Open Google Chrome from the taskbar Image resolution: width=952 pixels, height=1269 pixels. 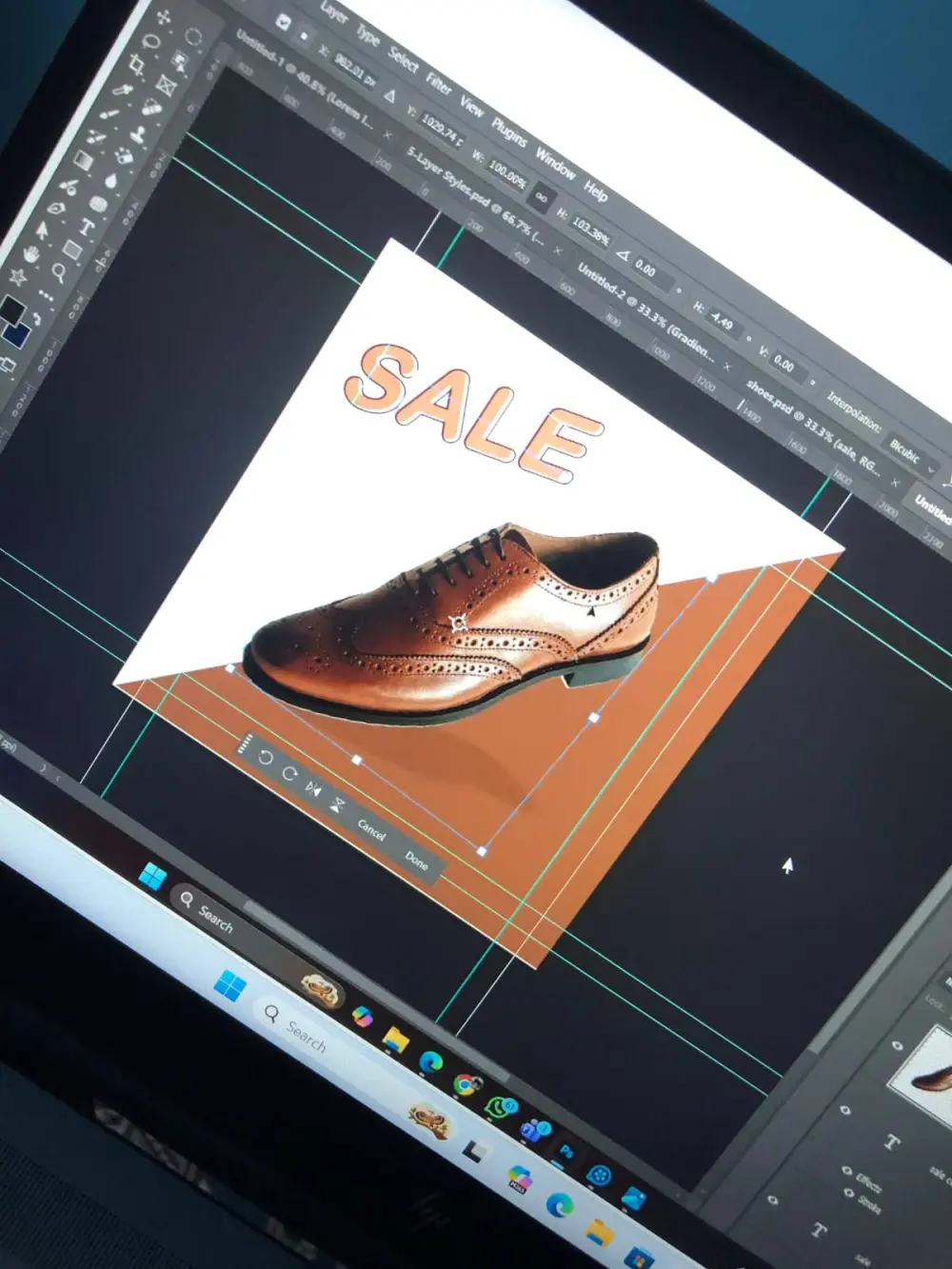pos(466,1083)
